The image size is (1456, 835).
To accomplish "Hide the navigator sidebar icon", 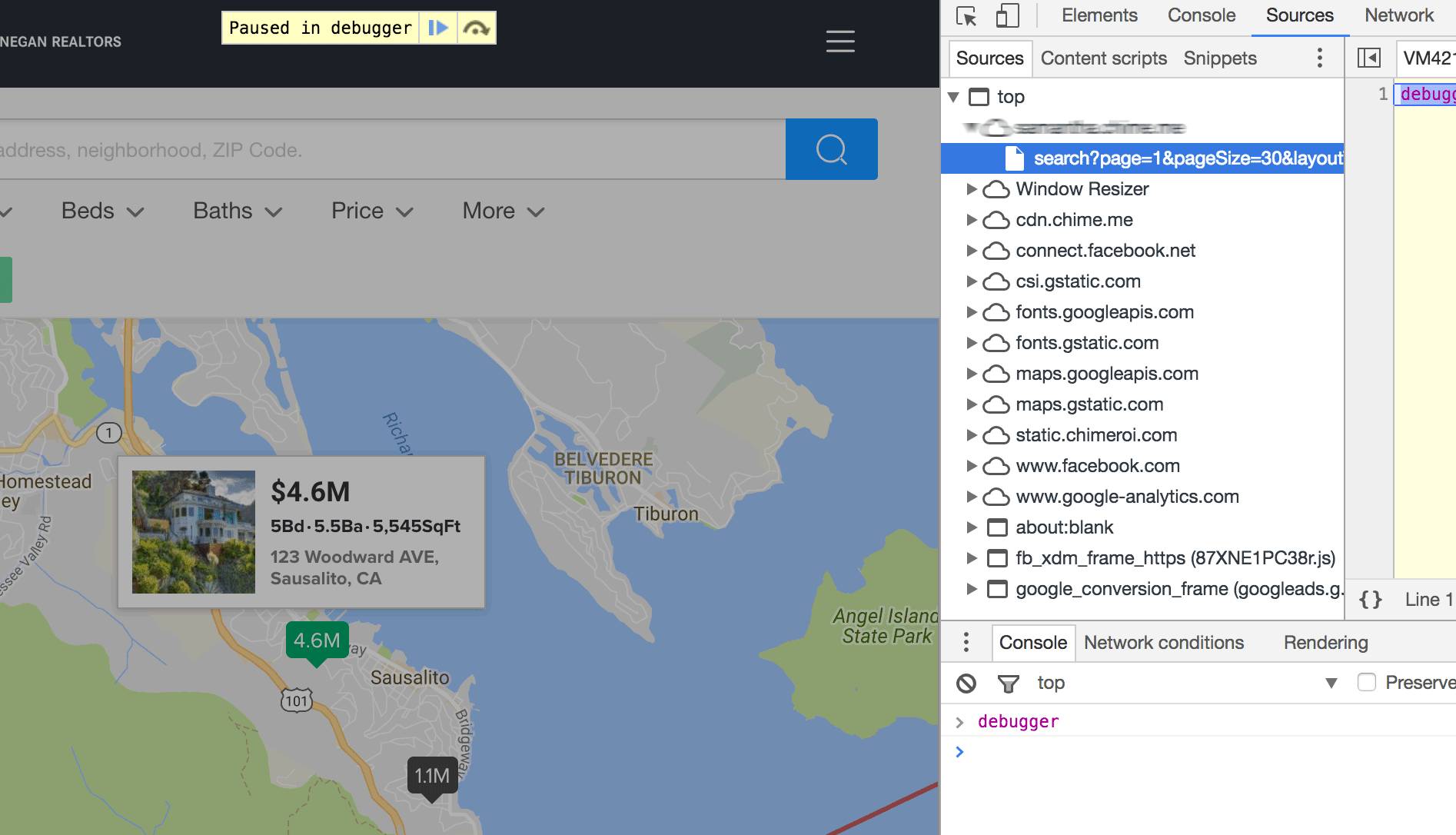I will (x=1369, y=58).
